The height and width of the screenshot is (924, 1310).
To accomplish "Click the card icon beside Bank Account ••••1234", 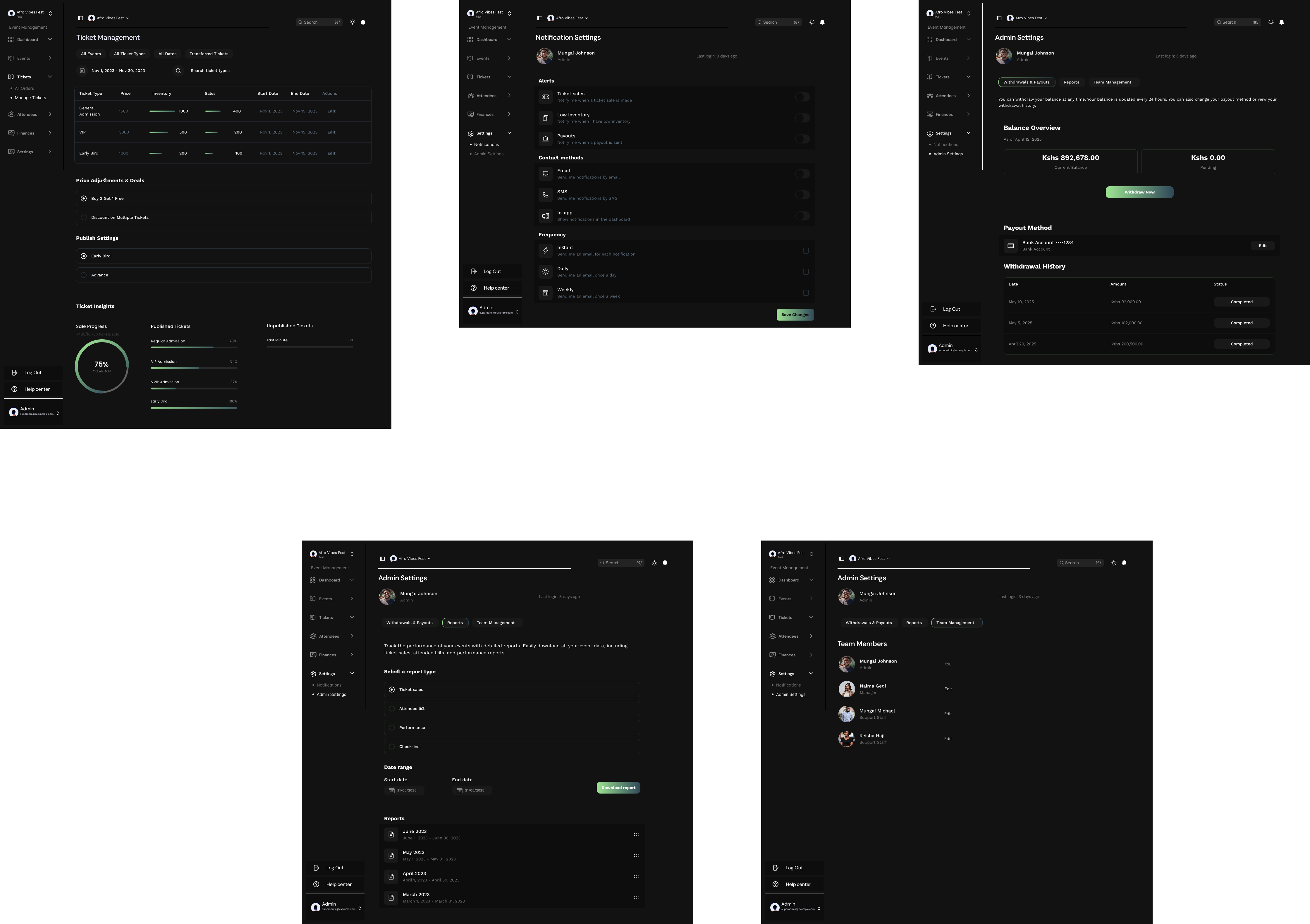I will click(1010, 246).
